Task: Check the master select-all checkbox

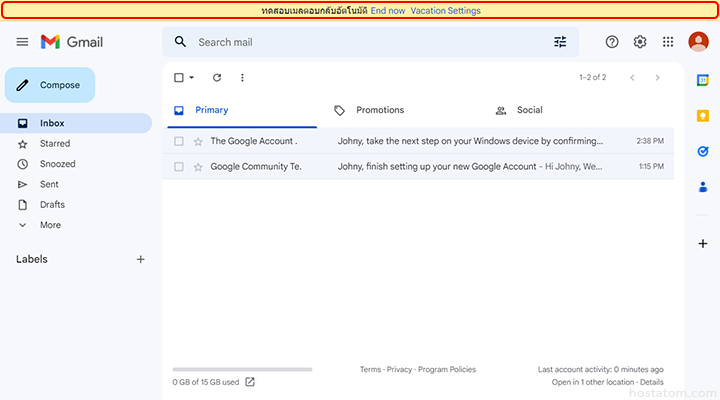Action: (179, 78)
